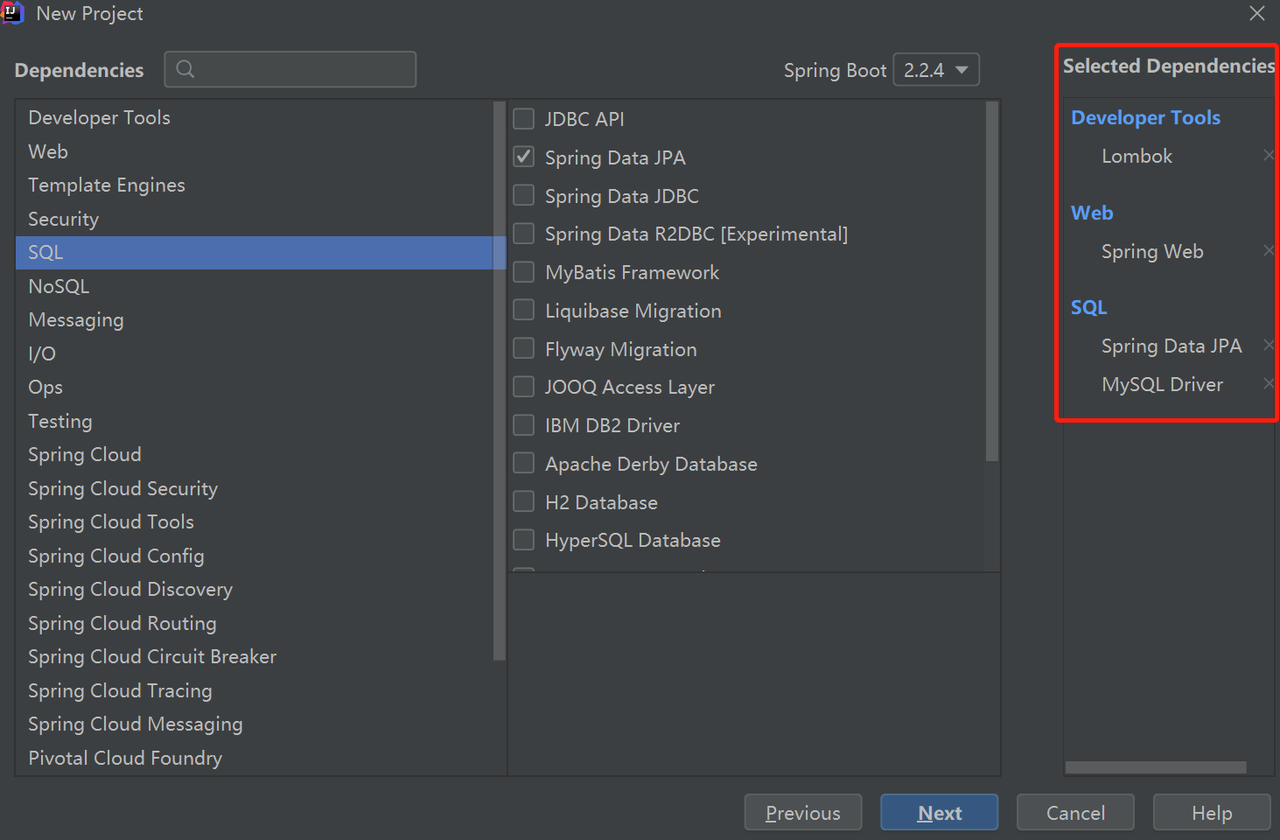This screenshot has height=840, width=1280.
Task: Select the Template Engines category
Action: (106, 185)
